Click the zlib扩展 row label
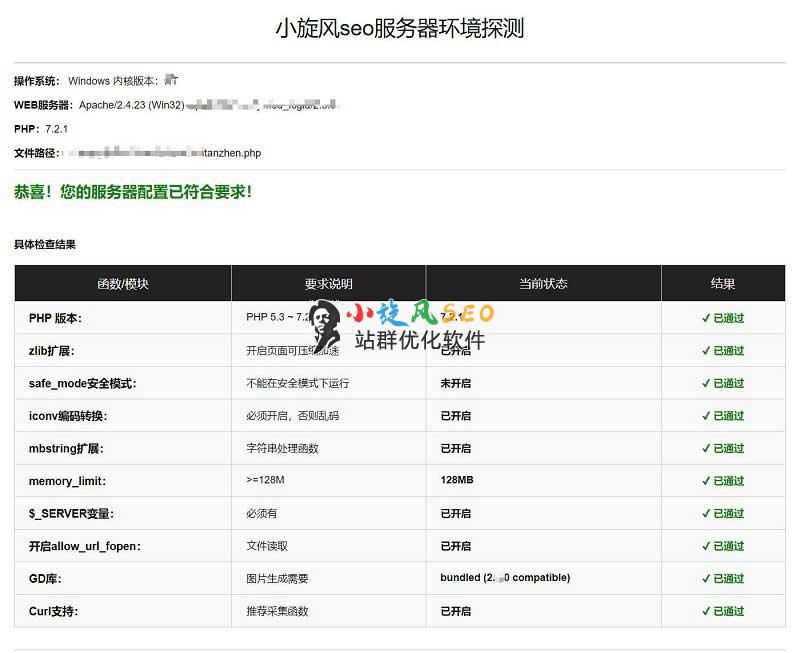 point(52,350)
